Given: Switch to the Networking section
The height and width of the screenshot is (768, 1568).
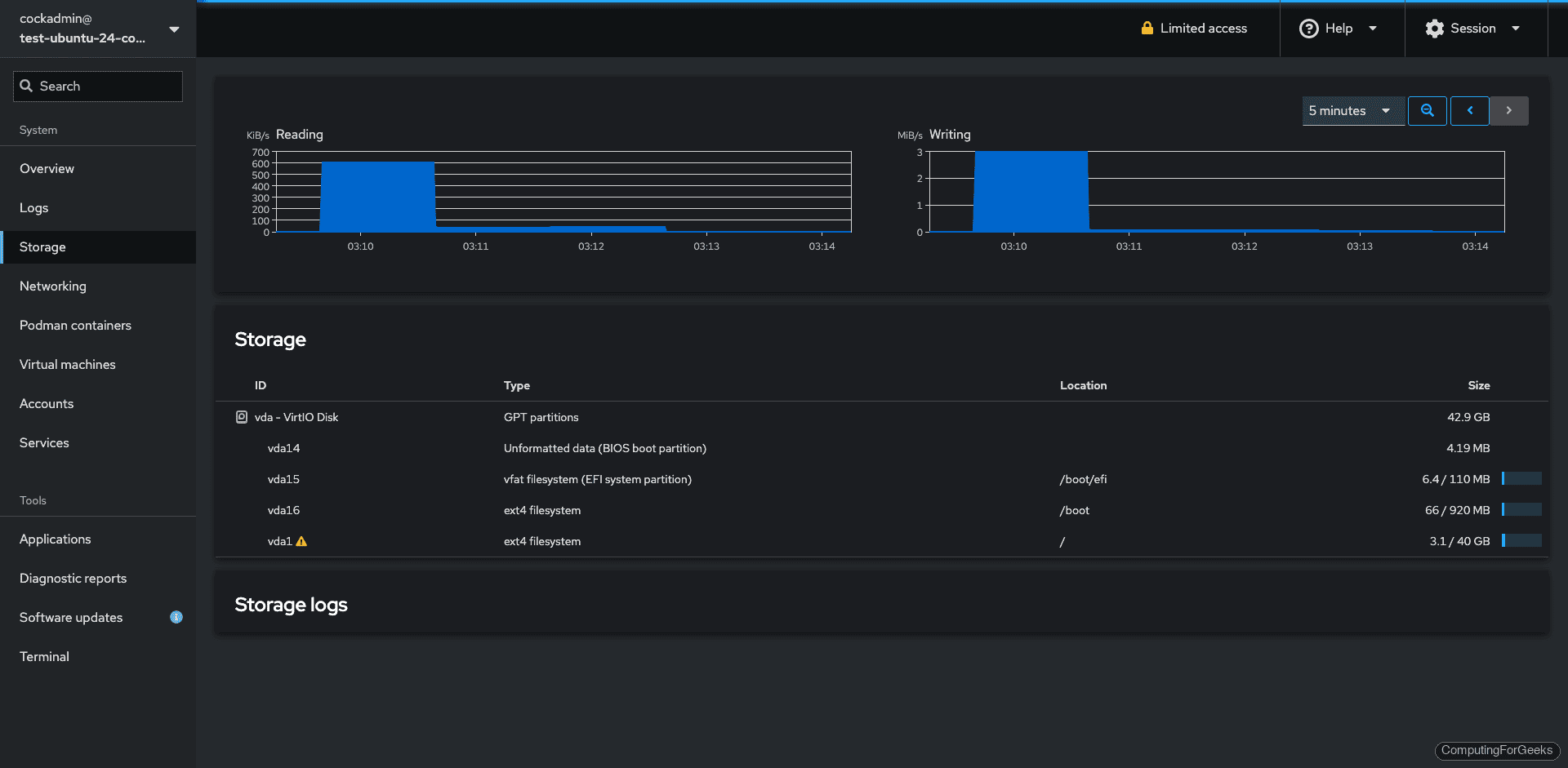Looking at the screenshot, I should tap(52, 286).
